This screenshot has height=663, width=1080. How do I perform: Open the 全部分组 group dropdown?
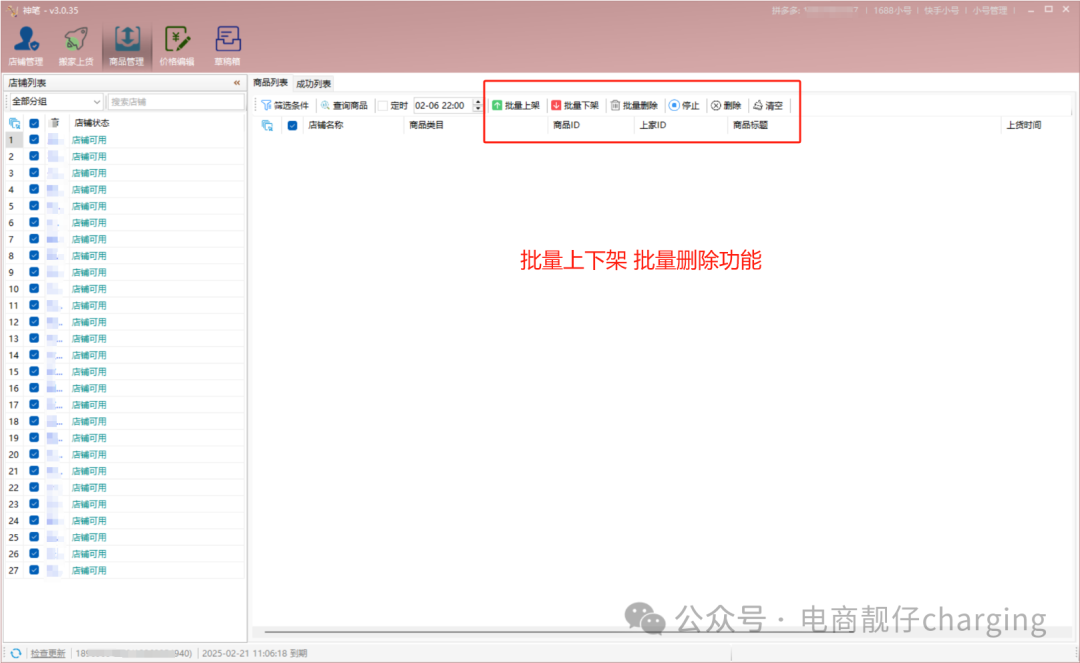tap(55, 101)
